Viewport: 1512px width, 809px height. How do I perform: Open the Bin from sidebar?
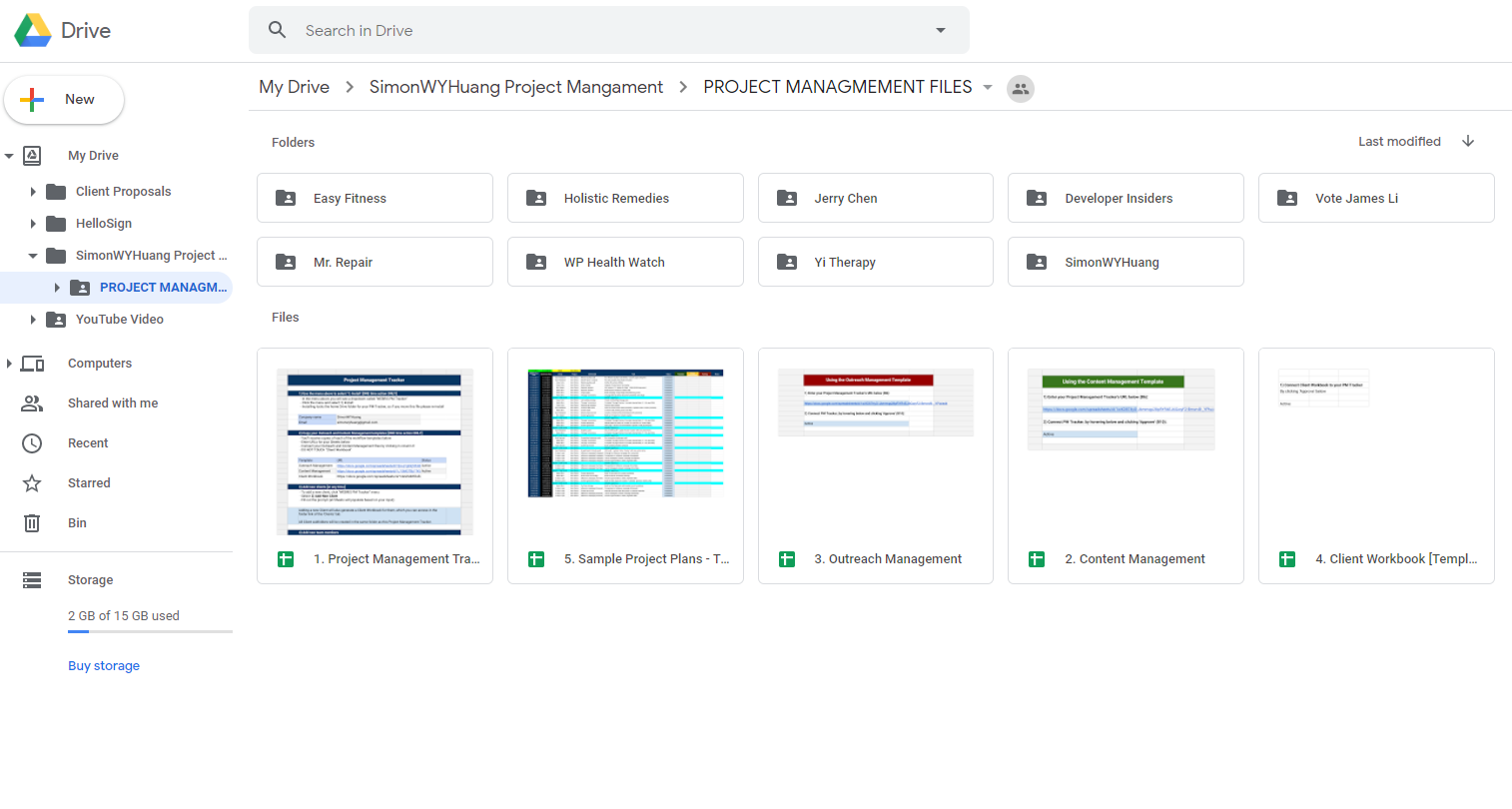coord(77,523)
